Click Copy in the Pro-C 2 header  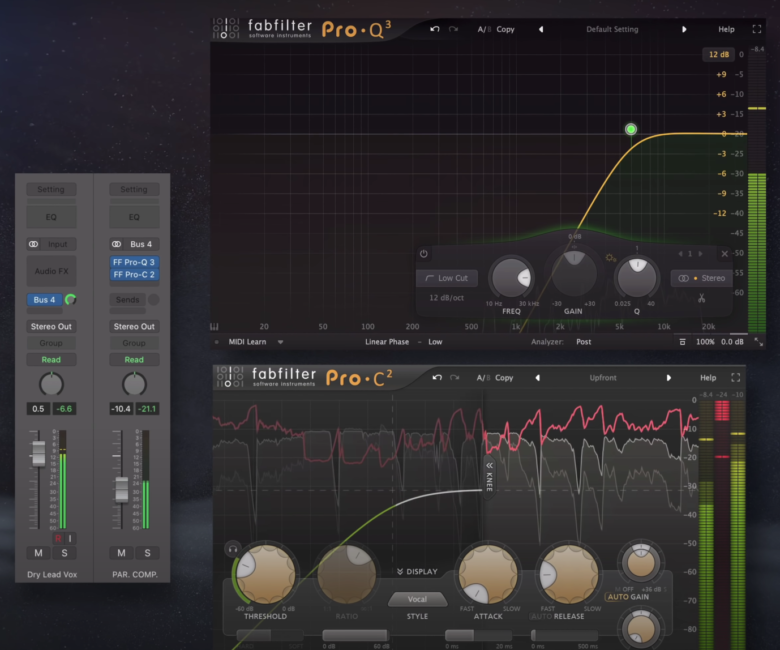click(504, 378)
